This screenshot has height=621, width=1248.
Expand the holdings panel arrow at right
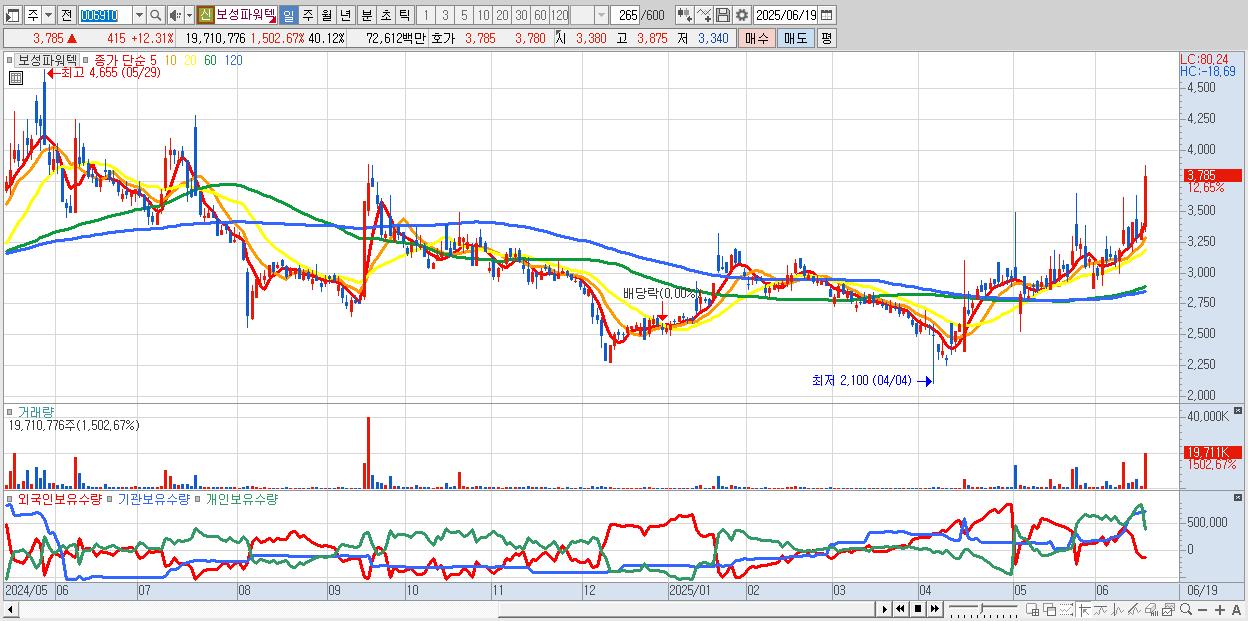point(1240,497)
